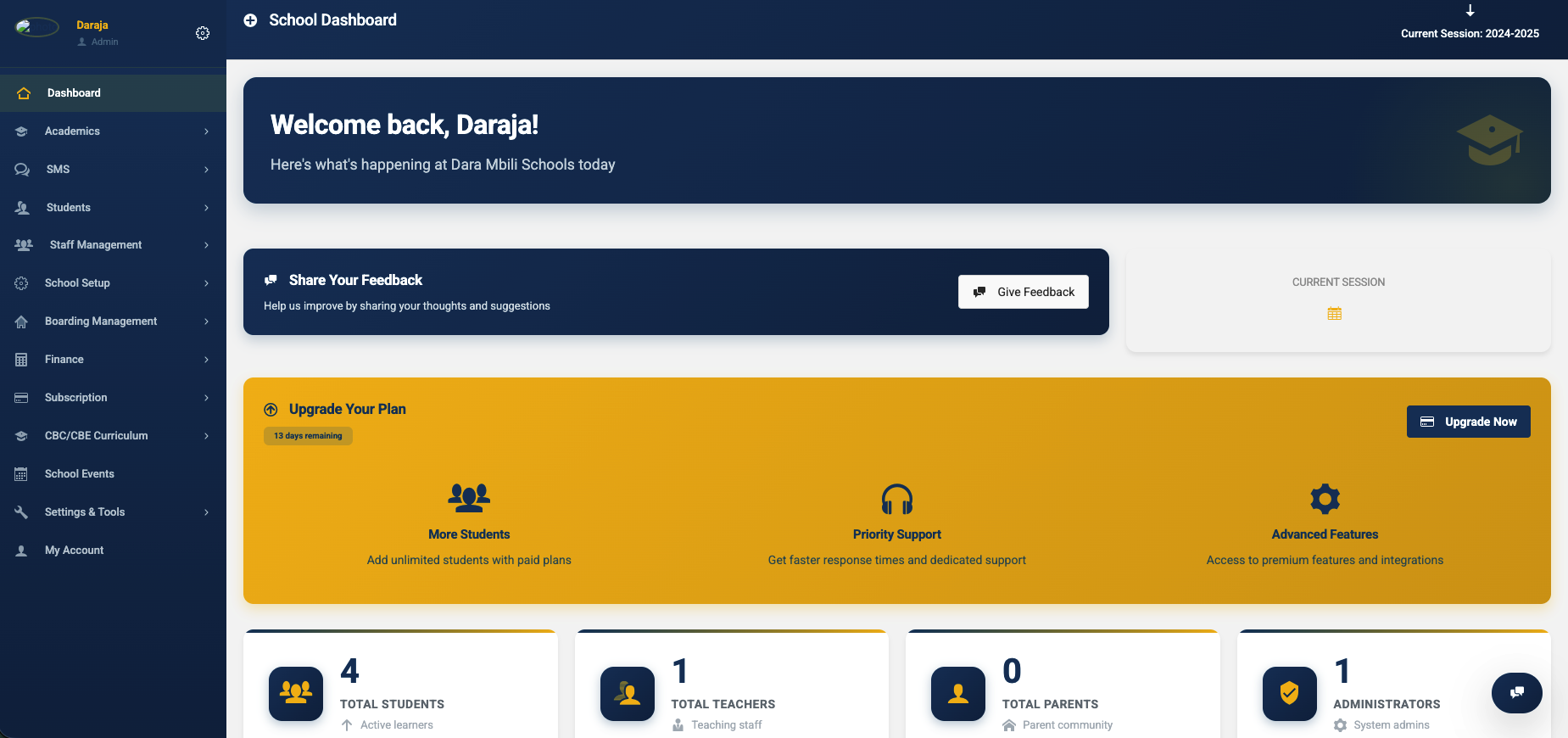
Task: Expand the SMS menu chevron
Action: [206, 170]
